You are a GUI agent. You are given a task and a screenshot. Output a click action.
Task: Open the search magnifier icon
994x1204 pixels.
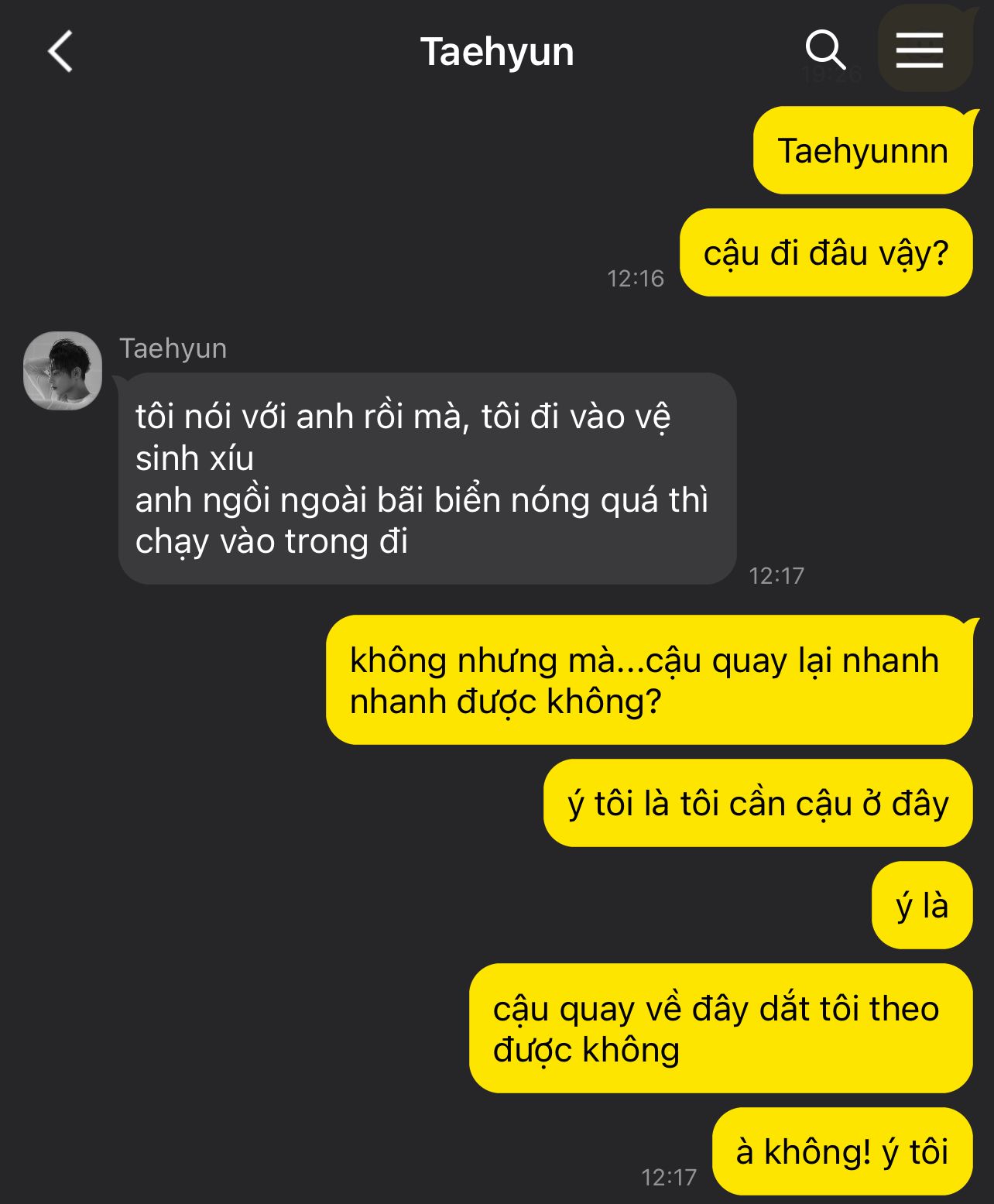pos(825,50)
